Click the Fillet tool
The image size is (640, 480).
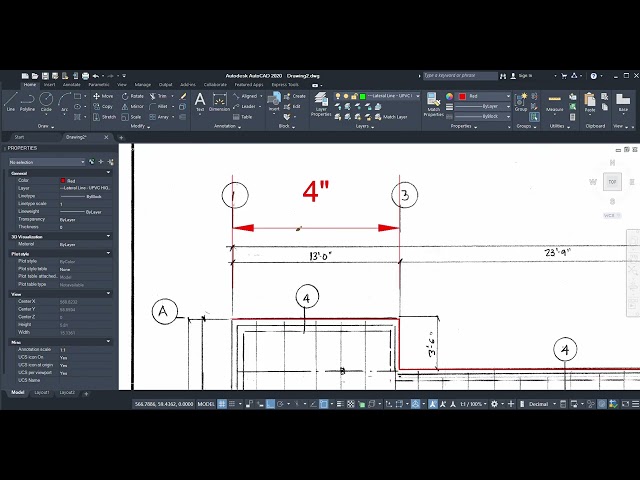click(x=159, y=107)
